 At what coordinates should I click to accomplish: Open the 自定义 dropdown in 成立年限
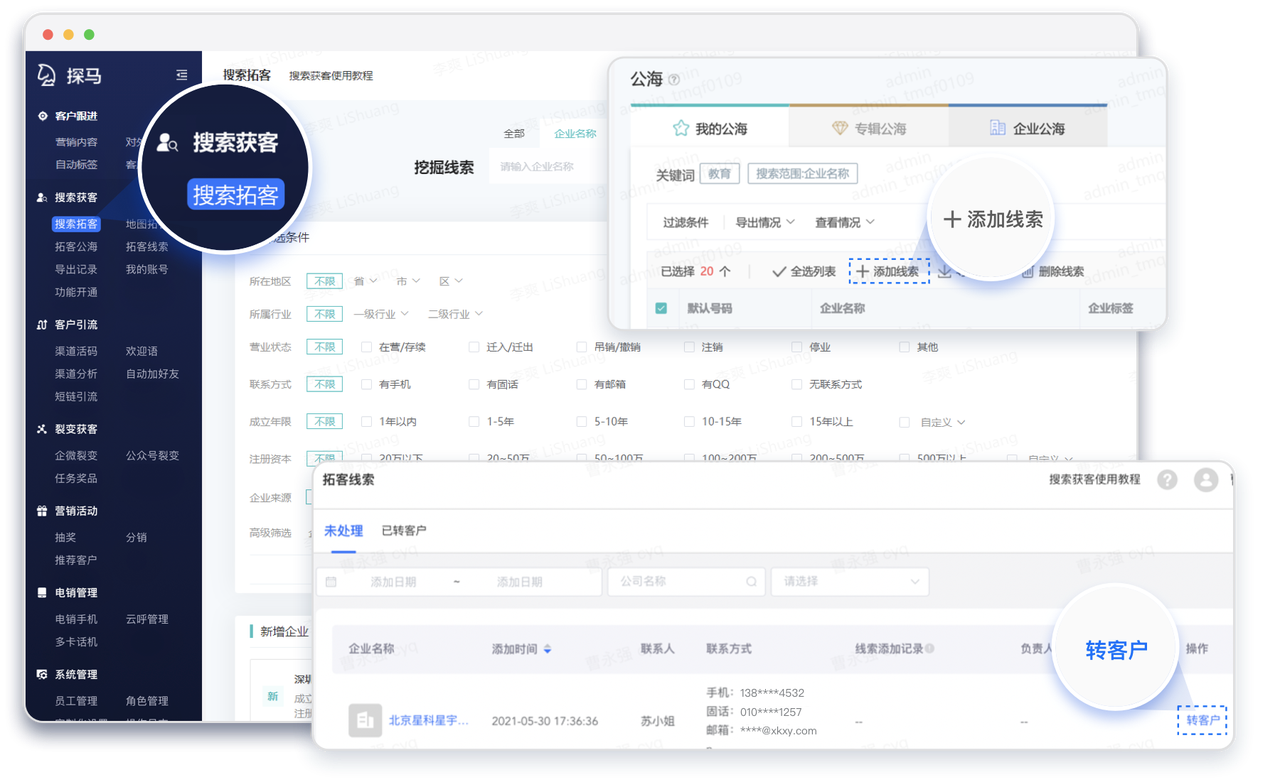(942, 422)
